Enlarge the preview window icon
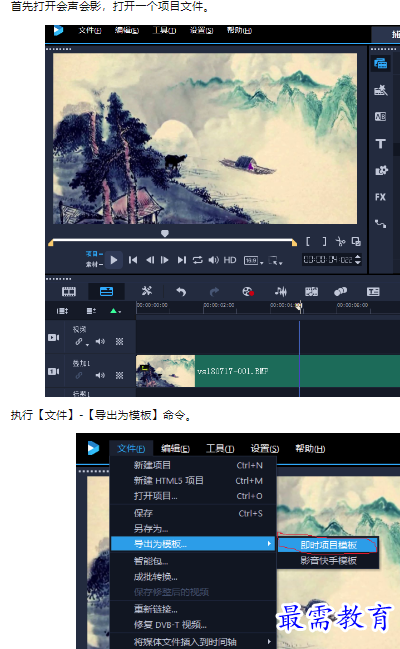The width and height of the screenshot is (400, 649). (356, 241)
